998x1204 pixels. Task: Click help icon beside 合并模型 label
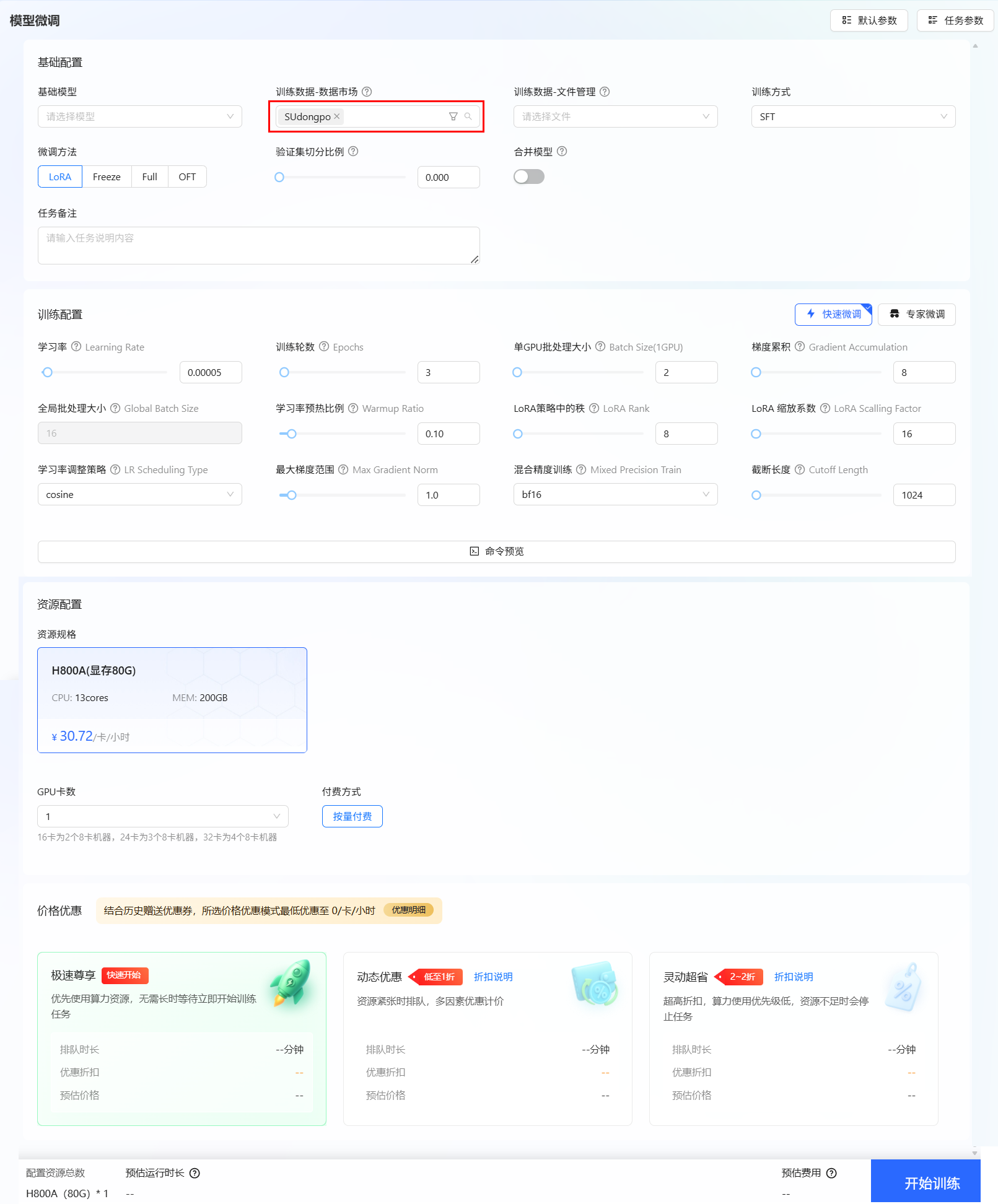coord(562,152)
